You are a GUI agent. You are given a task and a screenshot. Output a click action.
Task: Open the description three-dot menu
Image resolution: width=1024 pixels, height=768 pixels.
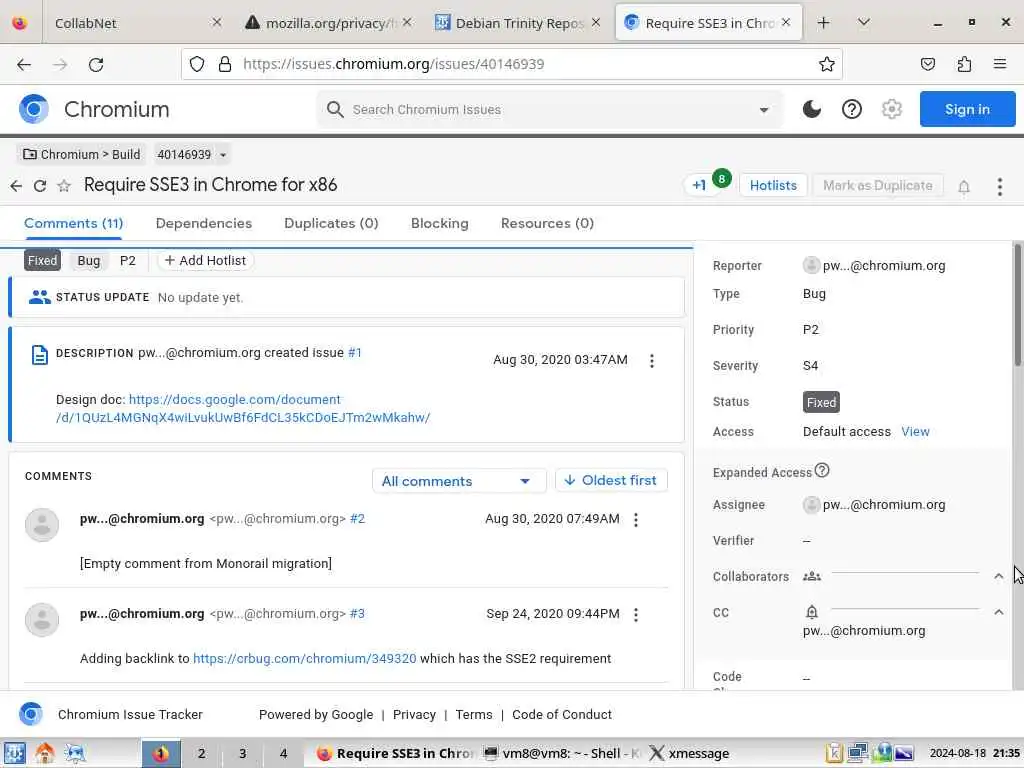pyautogui.click(x=651, y=360)
